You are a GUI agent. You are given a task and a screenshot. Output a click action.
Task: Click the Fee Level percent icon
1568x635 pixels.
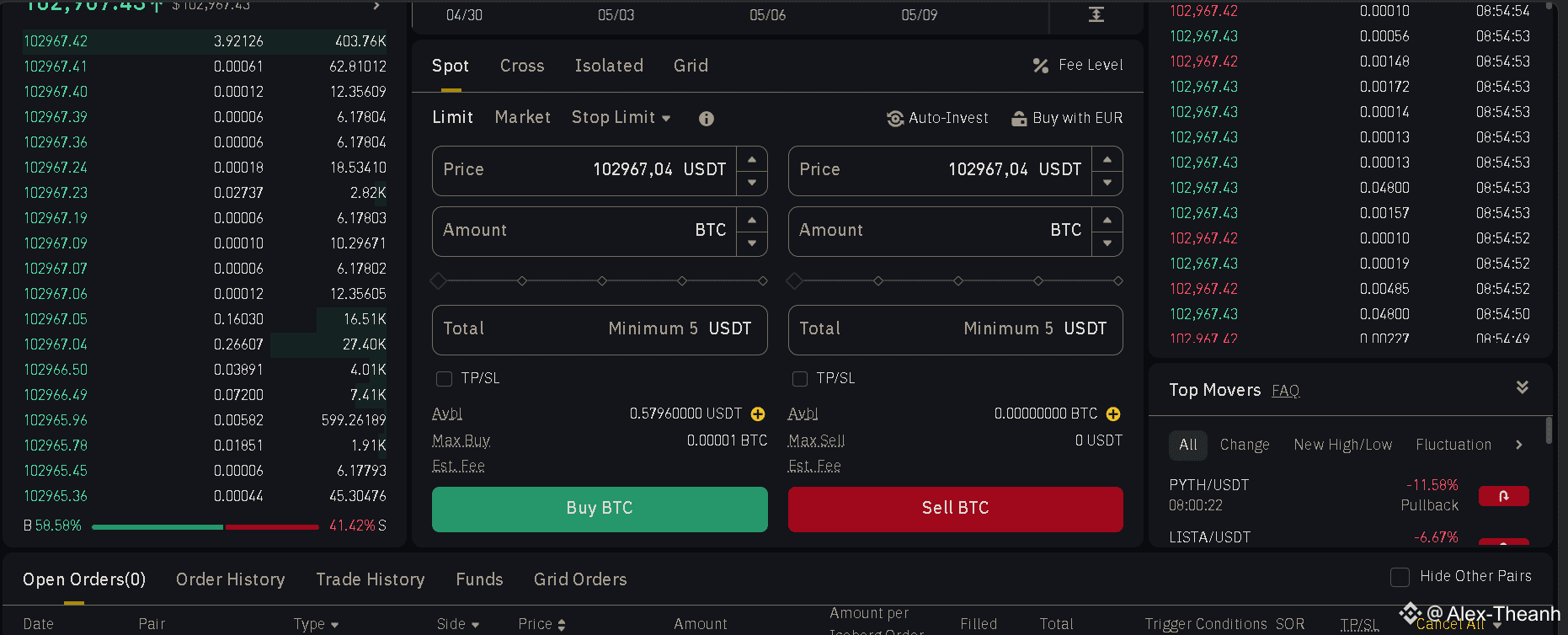tap(1041, 66)
